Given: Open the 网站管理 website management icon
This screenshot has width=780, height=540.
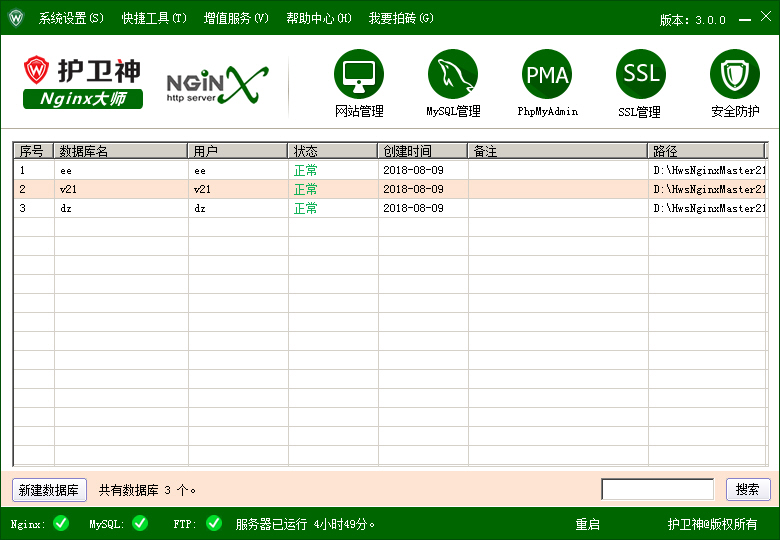Looking at the screenshot, I should [x=359, y=75].
